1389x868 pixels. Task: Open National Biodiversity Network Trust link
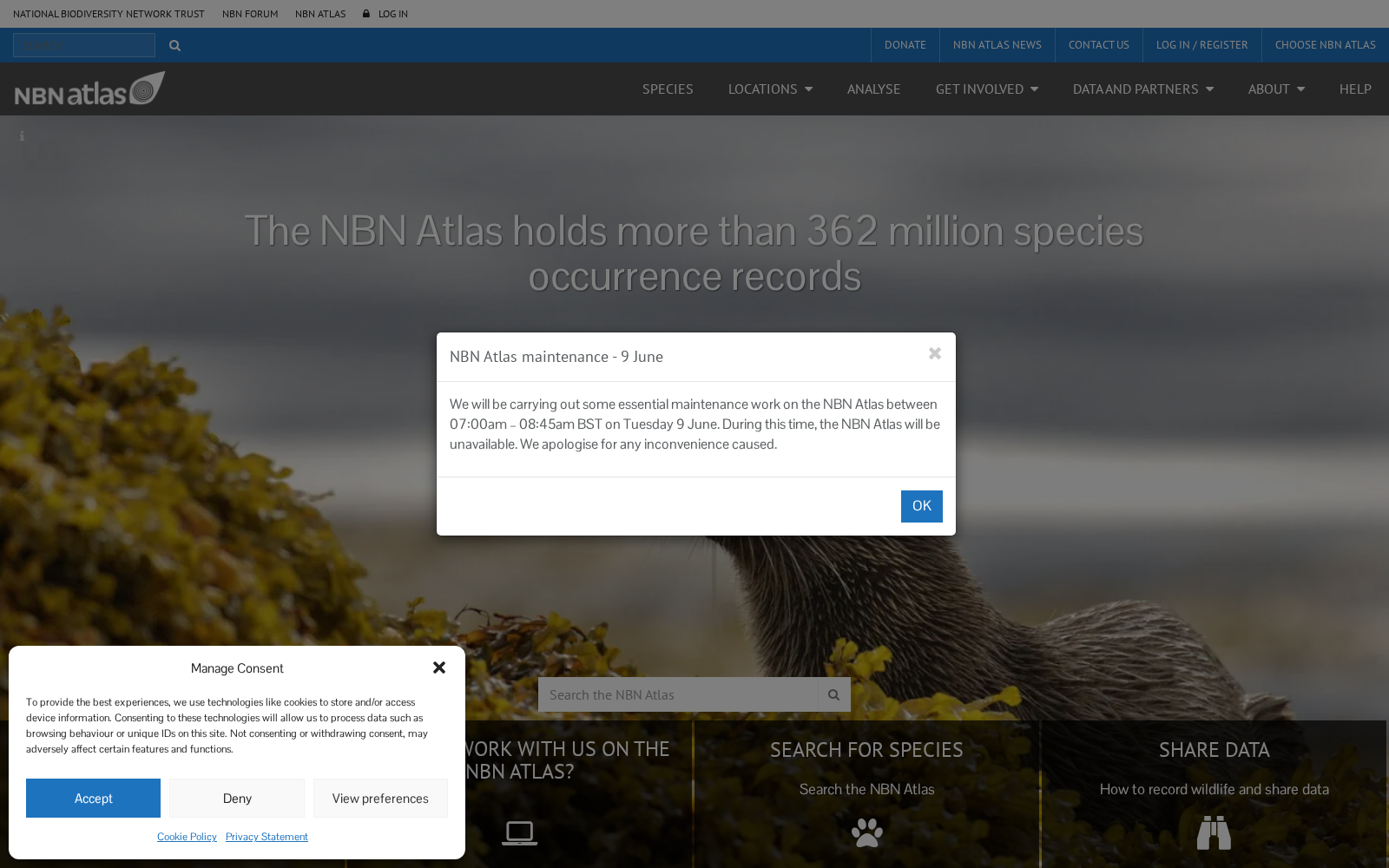click(x=109, y=14)
